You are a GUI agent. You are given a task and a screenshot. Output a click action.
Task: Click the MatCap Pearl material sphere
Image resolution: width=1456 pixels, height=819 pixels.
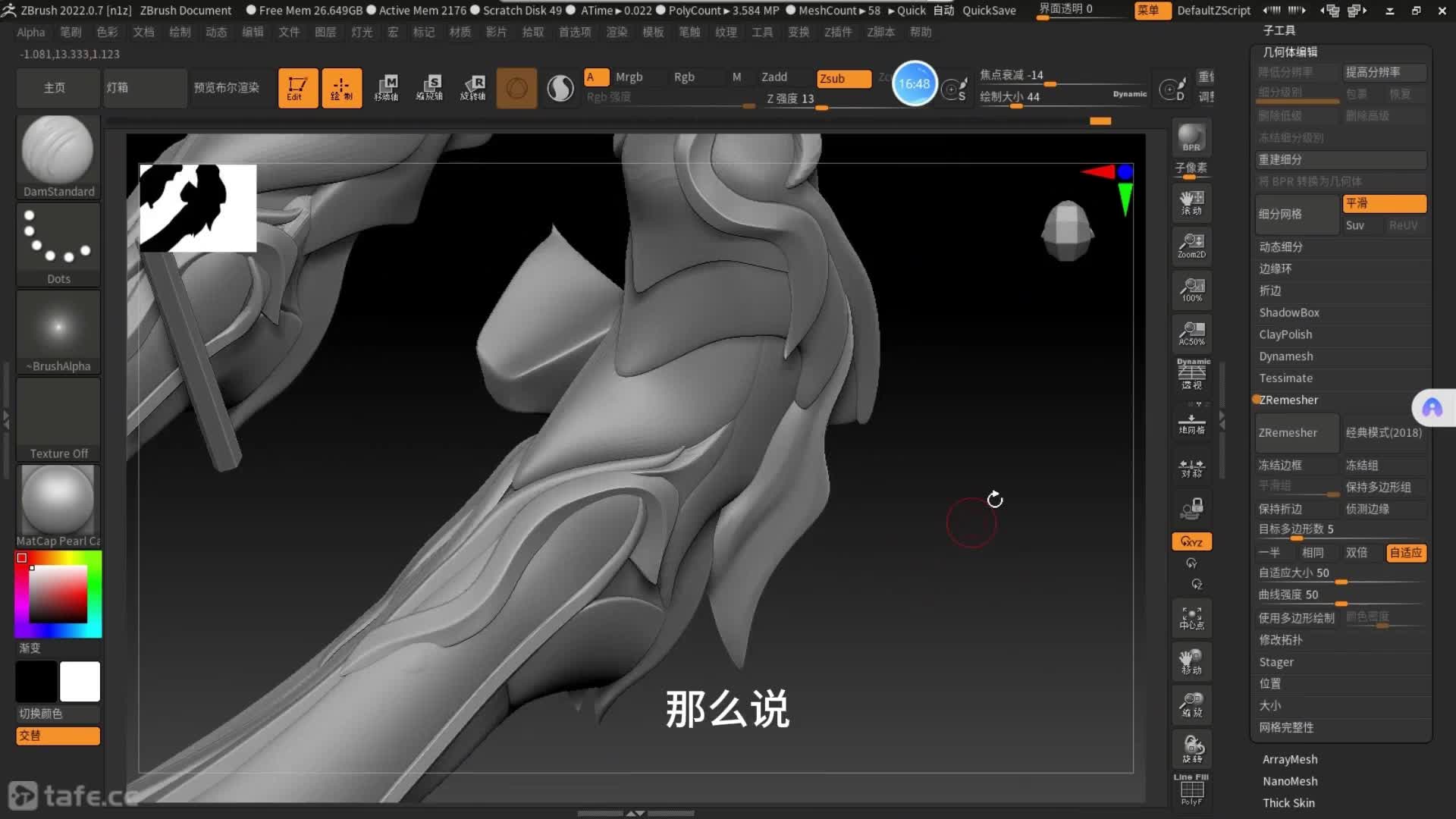pyautogui.click(x=58, y=500)
